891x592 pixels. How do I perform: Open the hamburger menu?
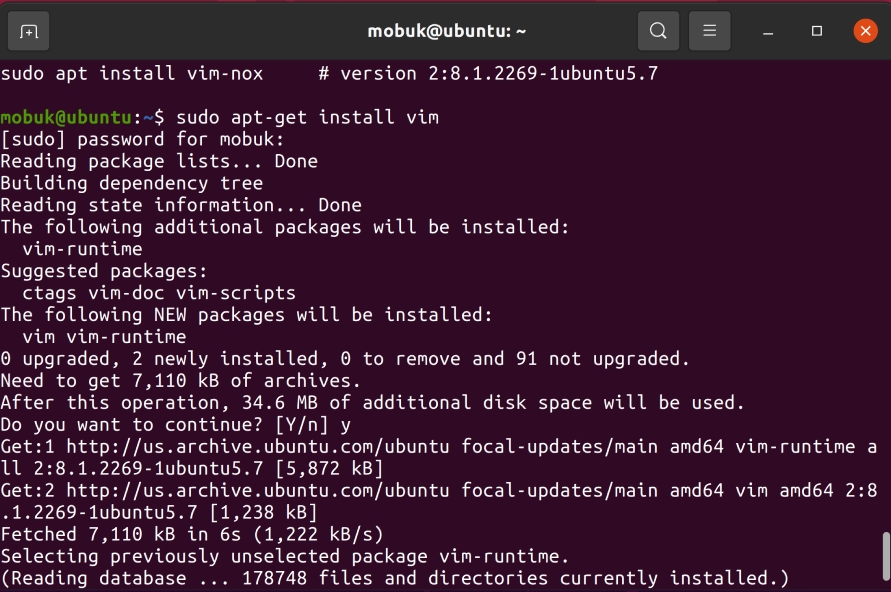tap(709, 31)
